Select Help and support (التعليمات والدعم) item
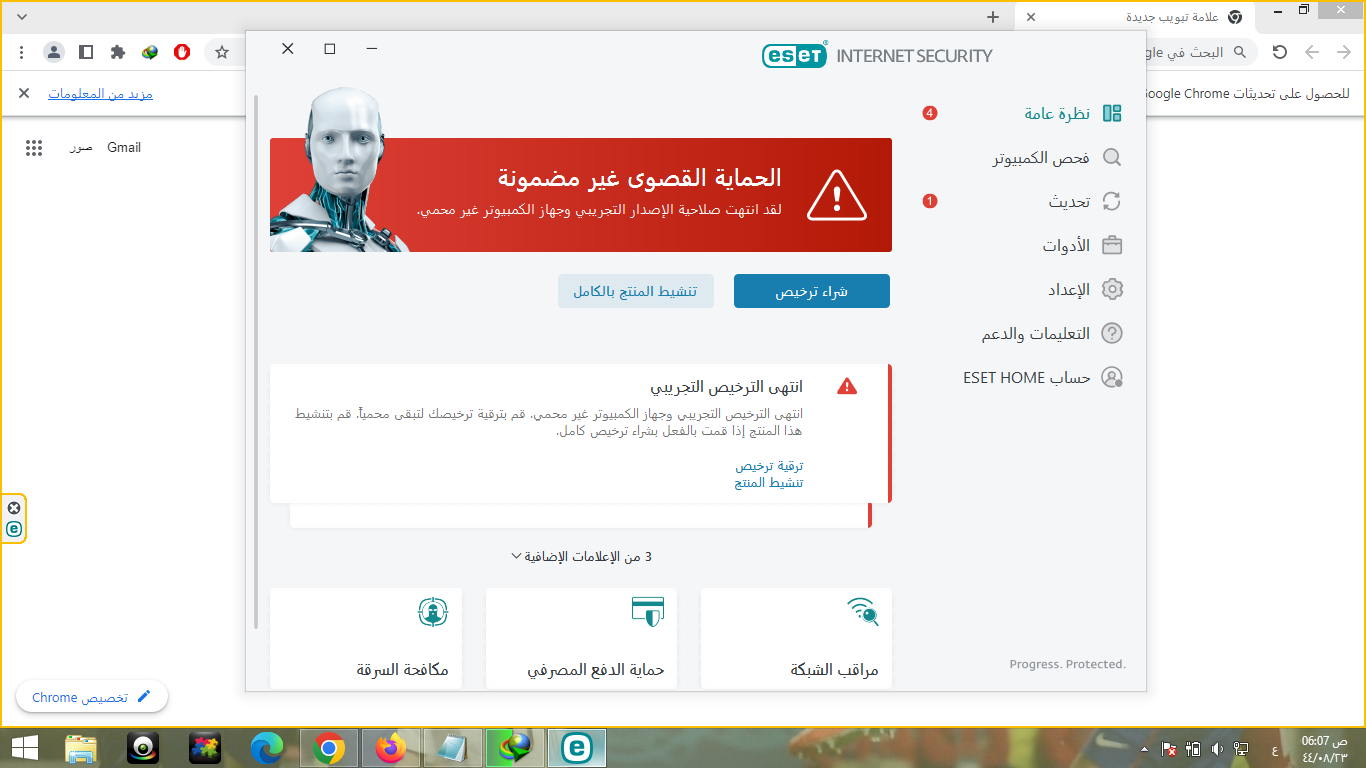Image resolution: width=1366 pixels, height=768 pixels. 1034,333
